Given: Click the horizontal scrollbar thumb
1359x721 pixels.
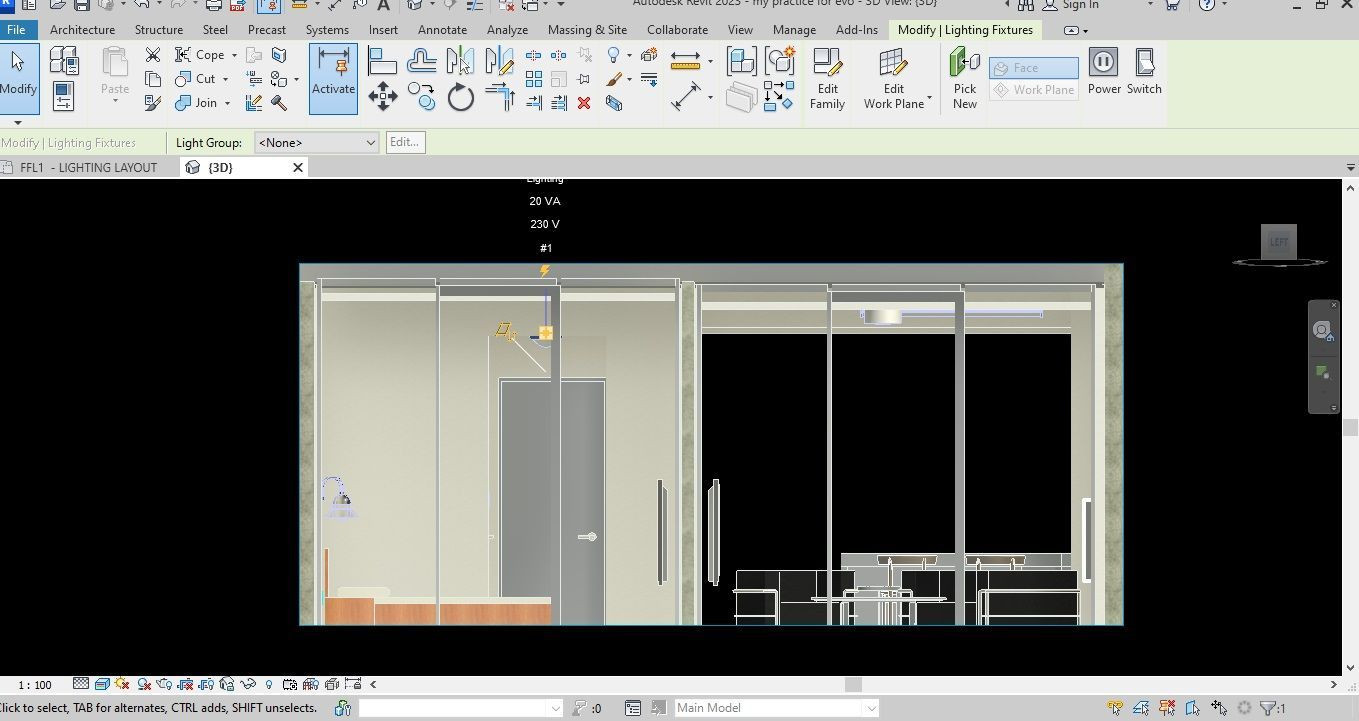Looking at the screenshot, I should click(x=853, y=685).
